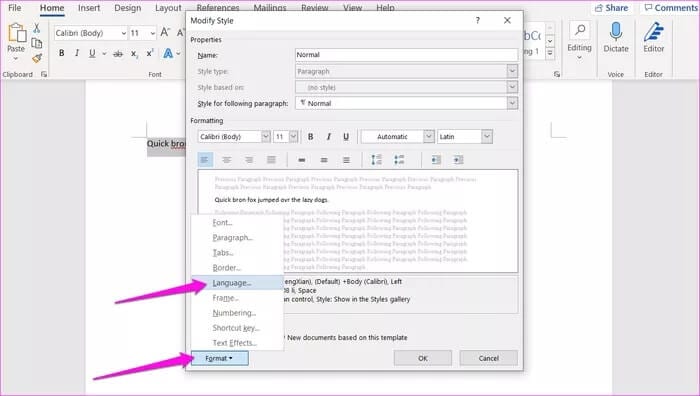Increase paragraph spacing icon in dialog

(x=376, y=160)
